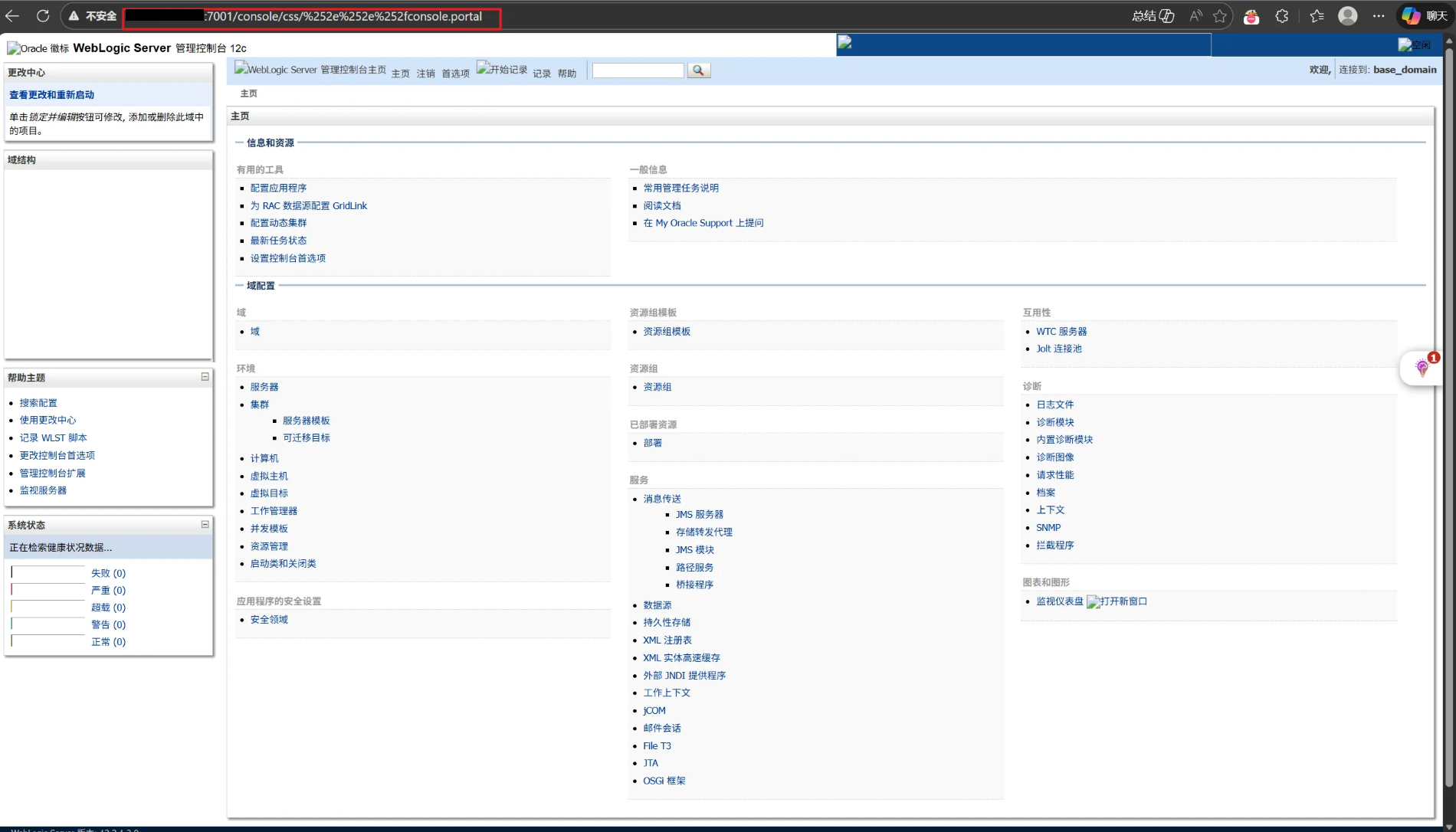Open the 监视仪表盘 link
The image size is (1456, 832).
[x=1060, y=601]
